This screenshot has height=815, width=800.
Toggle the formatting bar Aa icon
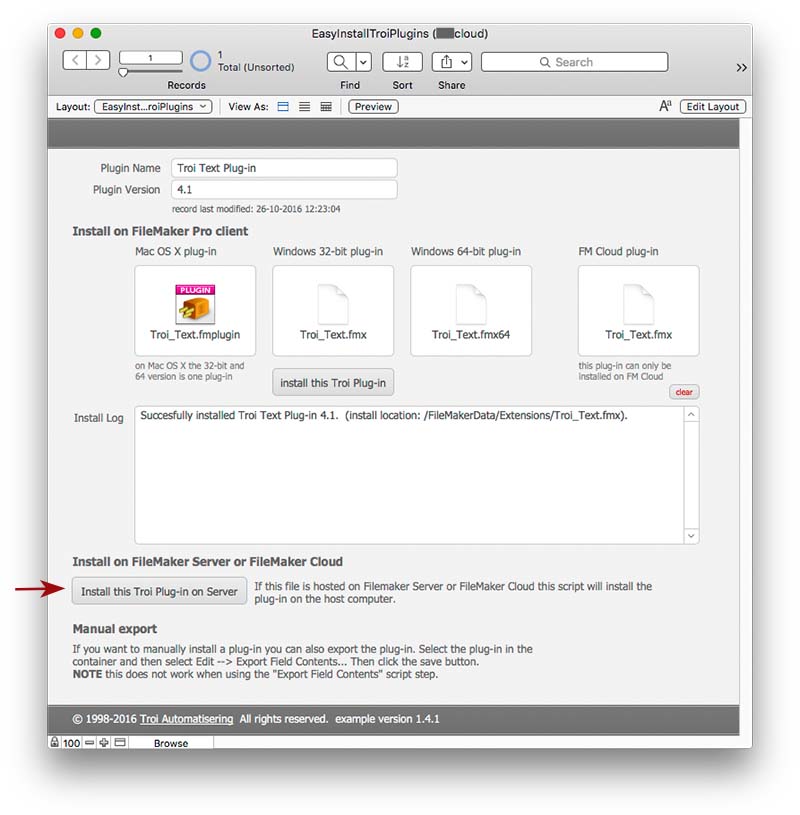pyautogui.click(x=665, y=106)
